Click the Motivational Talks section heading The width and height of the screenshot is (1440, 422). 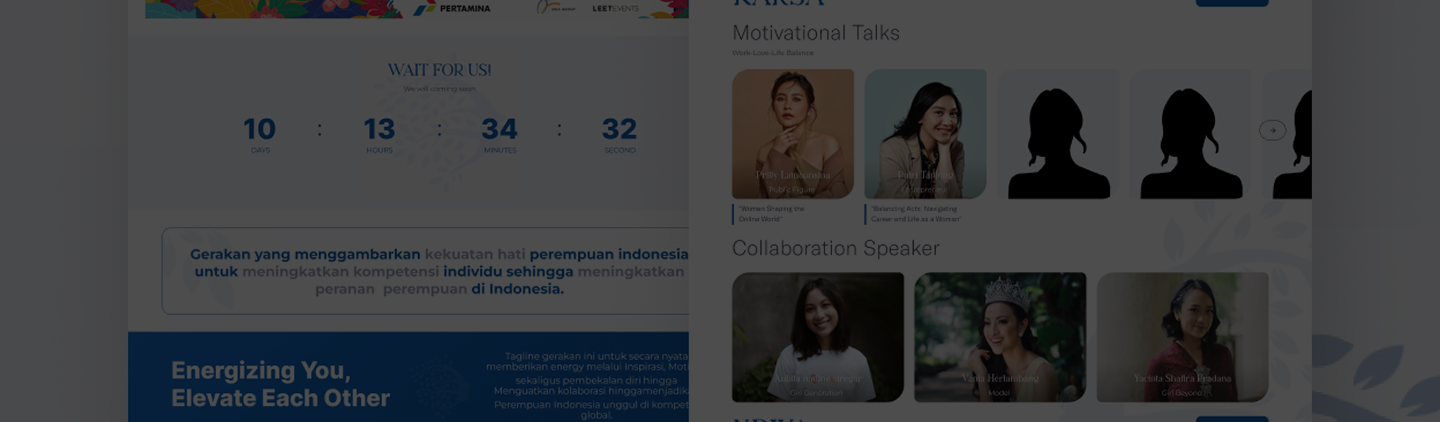click(816, 33)
